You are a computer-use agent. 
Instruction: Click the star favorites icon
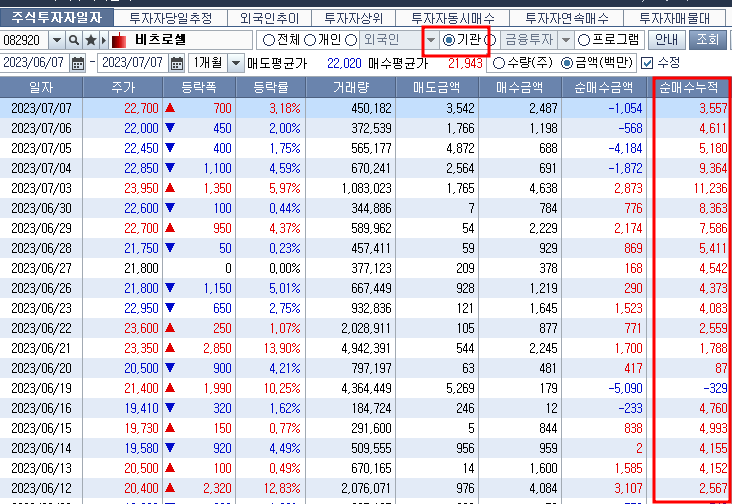[91, 40]
